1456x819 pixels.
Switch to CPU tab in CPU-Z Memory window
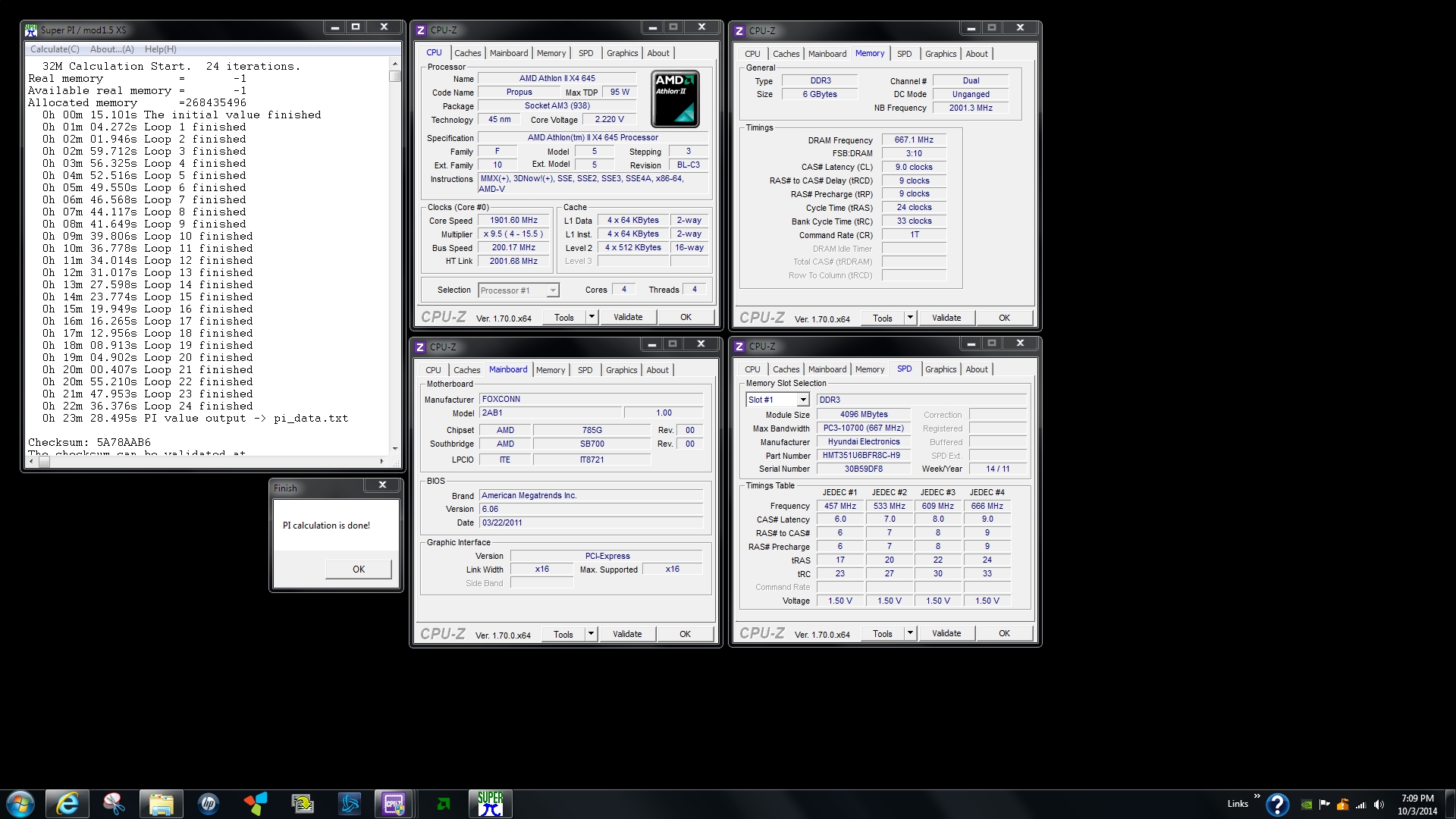[752, 54]
